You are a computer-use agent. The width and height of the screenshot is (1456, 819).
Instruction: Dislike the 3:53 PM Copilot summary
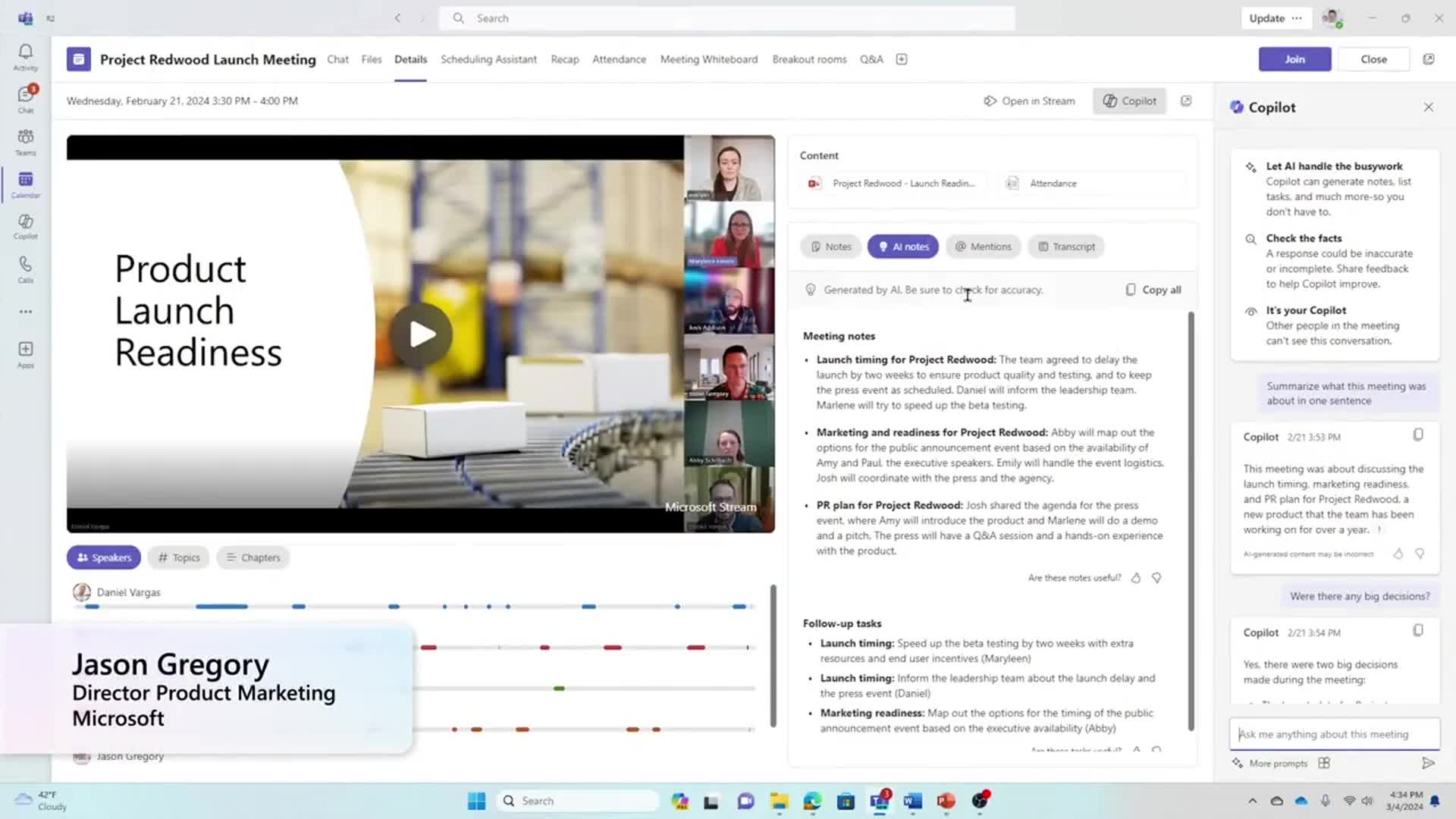coord(1420,554)
